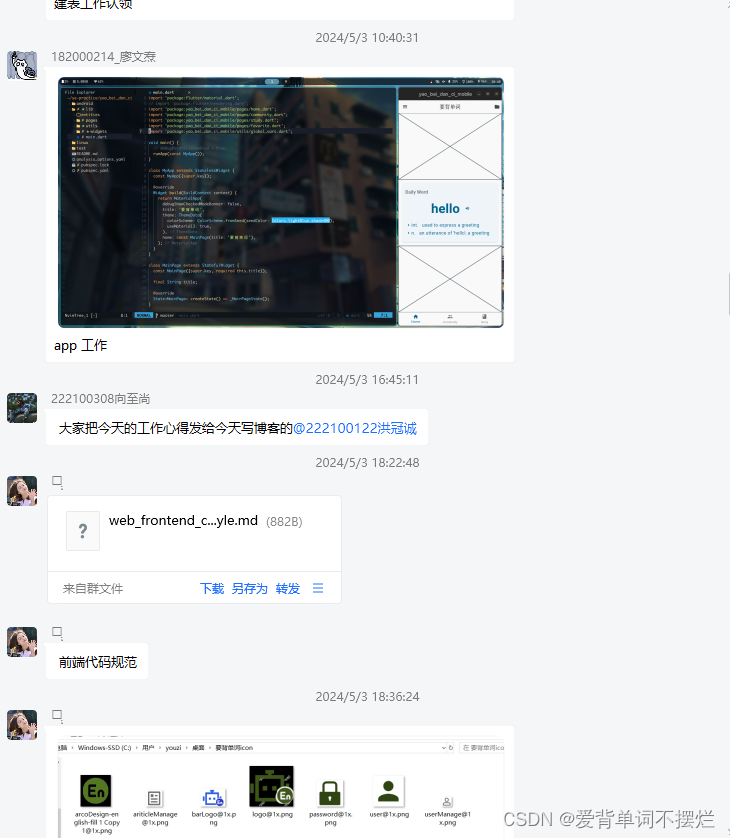Click 另存为 to save file as
This screenshot has height=838, width=730.
click(x=250, y=588)
